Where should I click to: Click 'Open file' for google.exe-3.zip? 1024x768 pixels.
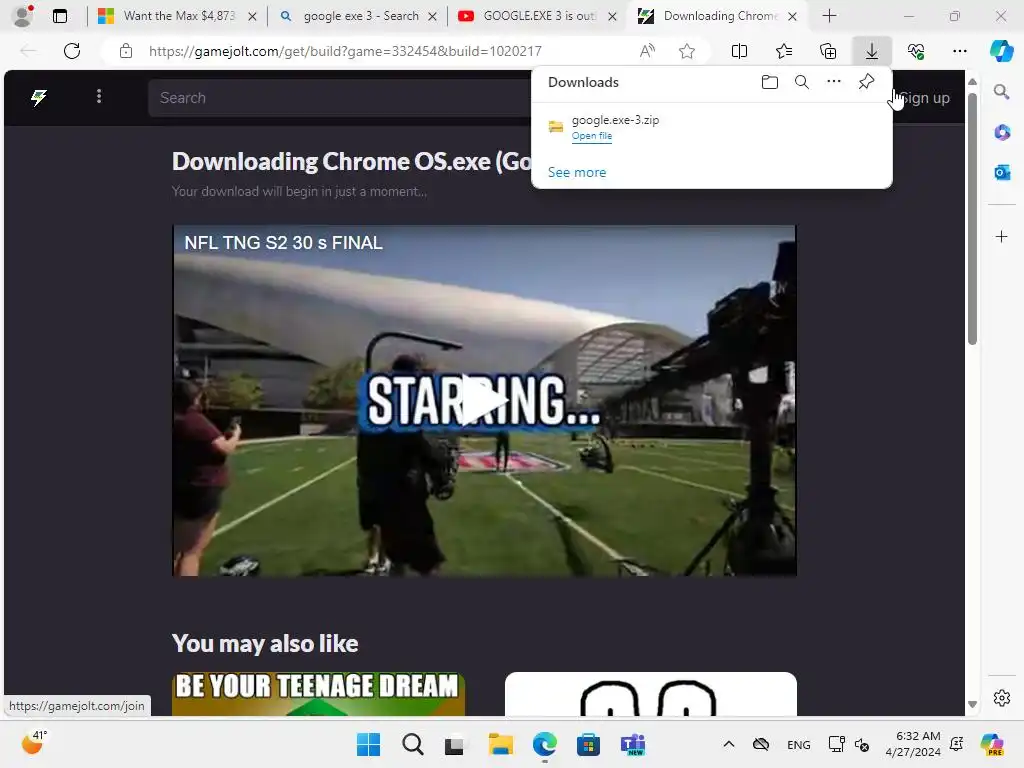coord(592,136)
